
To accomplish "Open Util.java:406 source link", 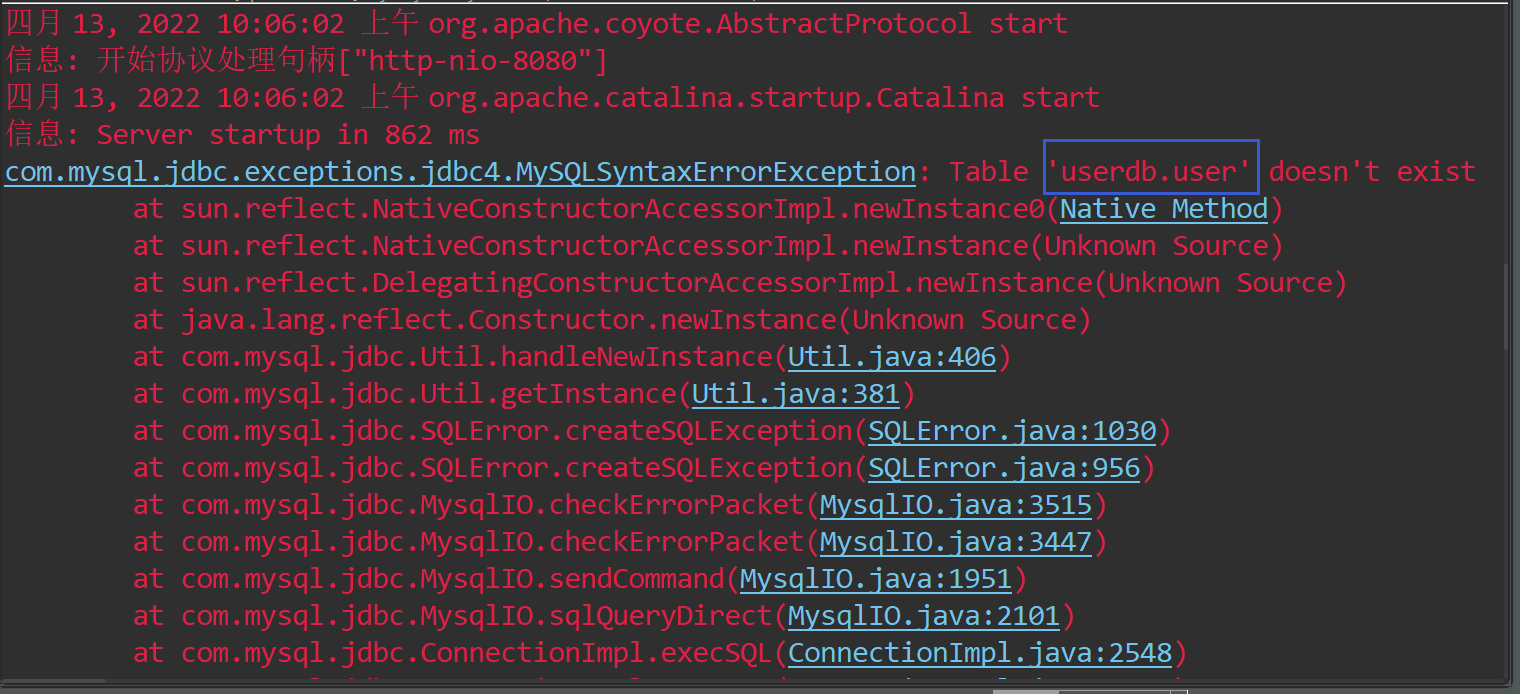I will click(x=891, y=356).
